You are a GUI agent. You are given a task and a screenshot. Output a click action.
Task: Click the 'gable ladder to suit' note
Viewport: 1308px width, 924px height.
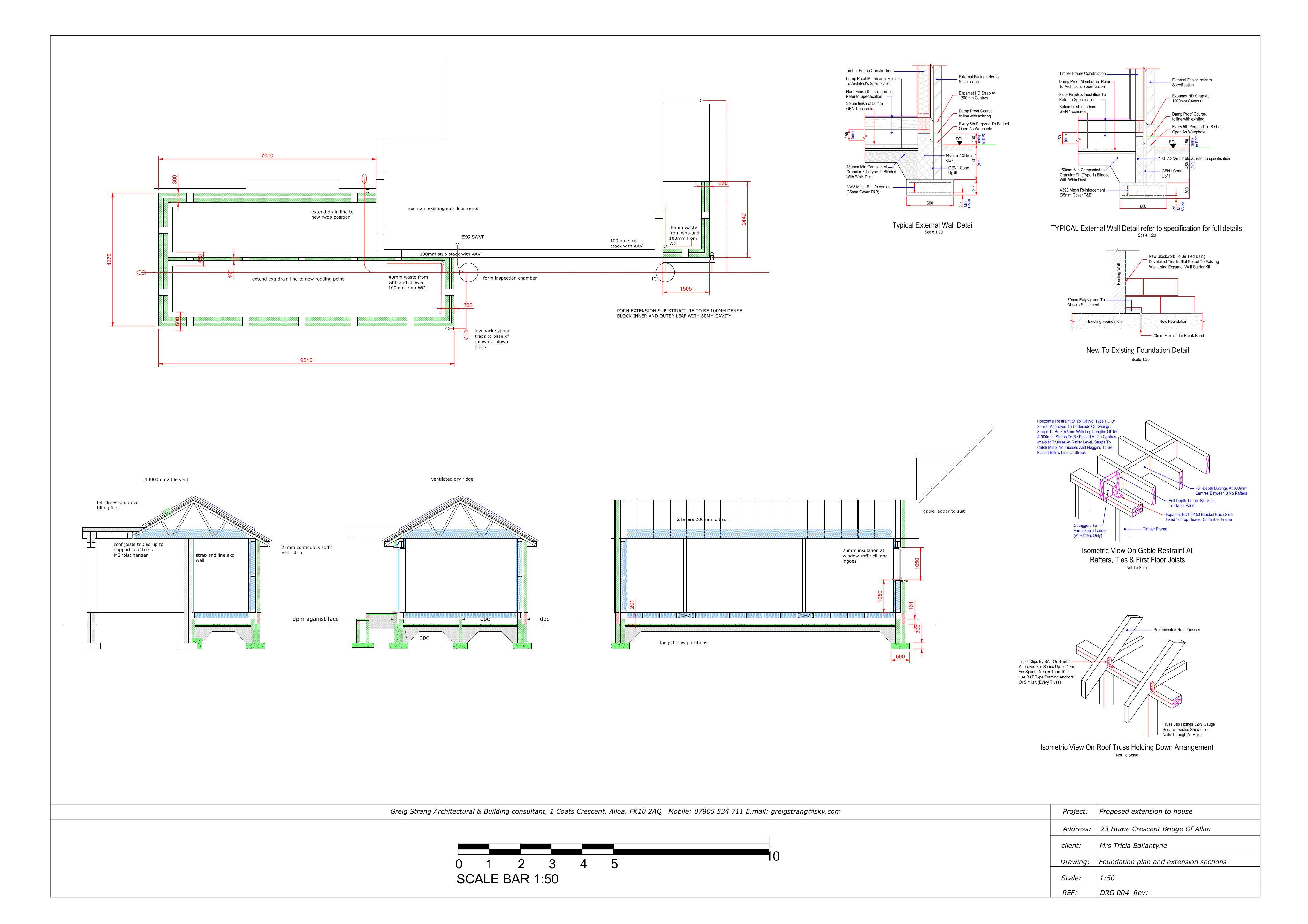coord(944,511)
